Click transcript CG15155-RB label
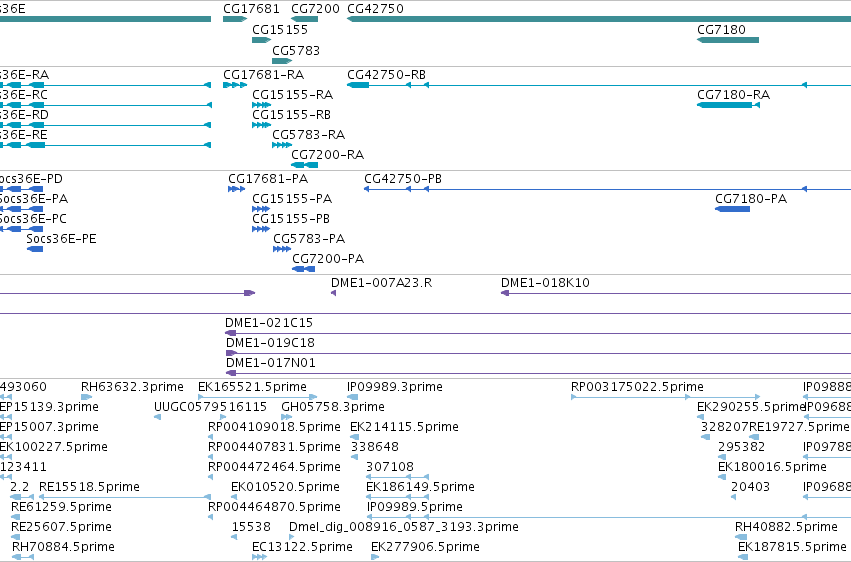 pos(291,115)
